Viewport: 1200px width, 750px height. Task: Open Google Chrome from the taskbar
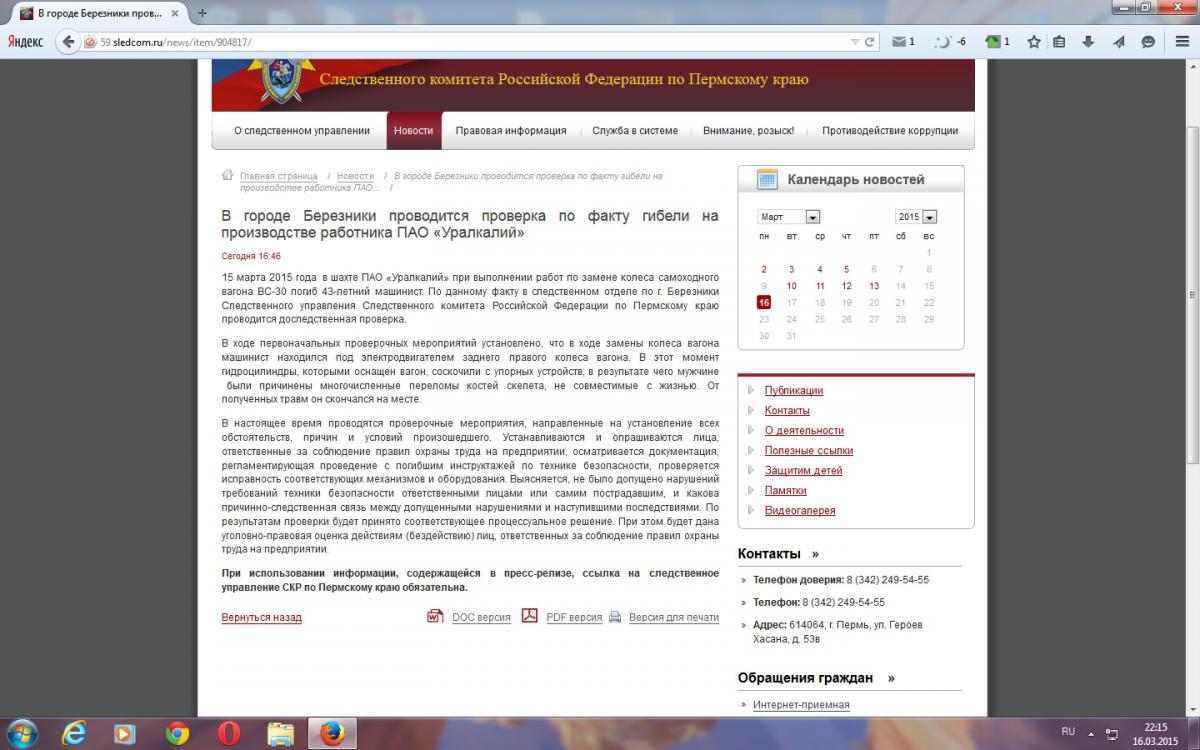click(x=178, y=732)
